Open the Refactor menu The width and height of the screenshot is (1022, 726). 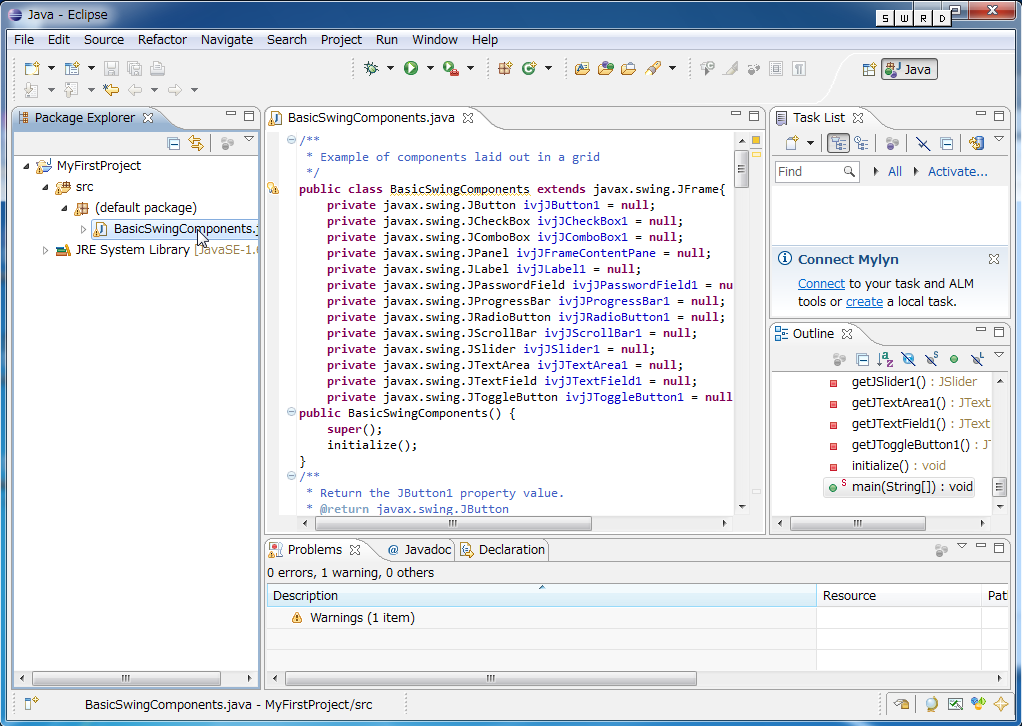162,40
